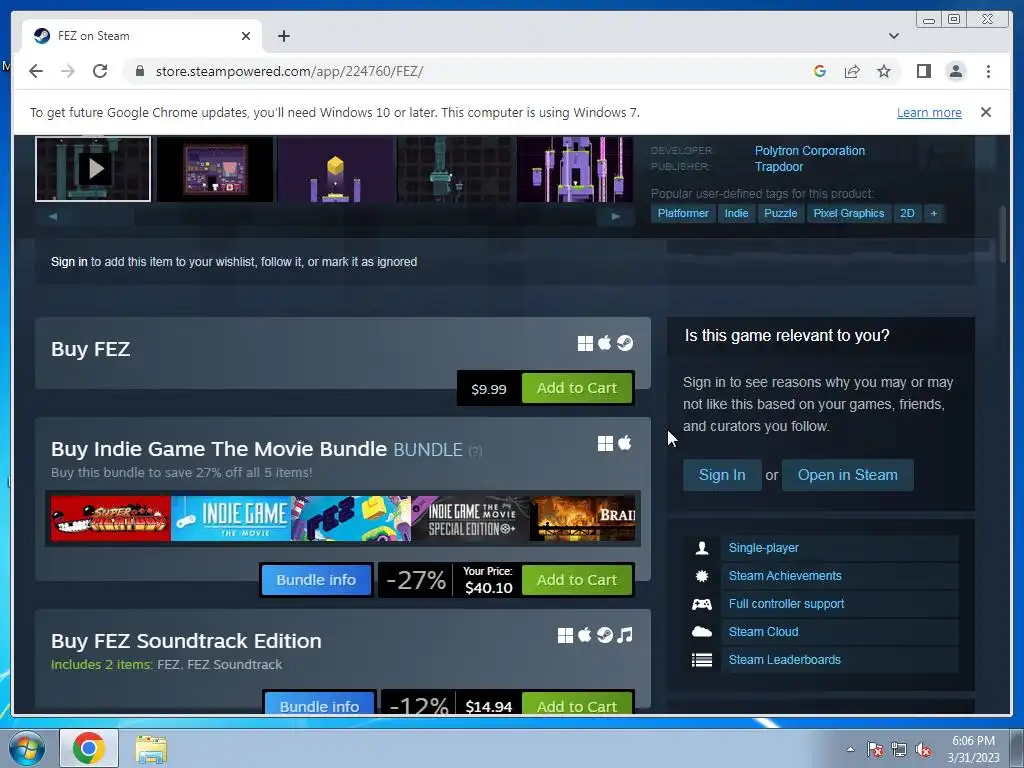This screenshot has width=1024, height=768.
Task: Open Bundle info for FEZ Soundtrack Edition
Action: point(319,703)
